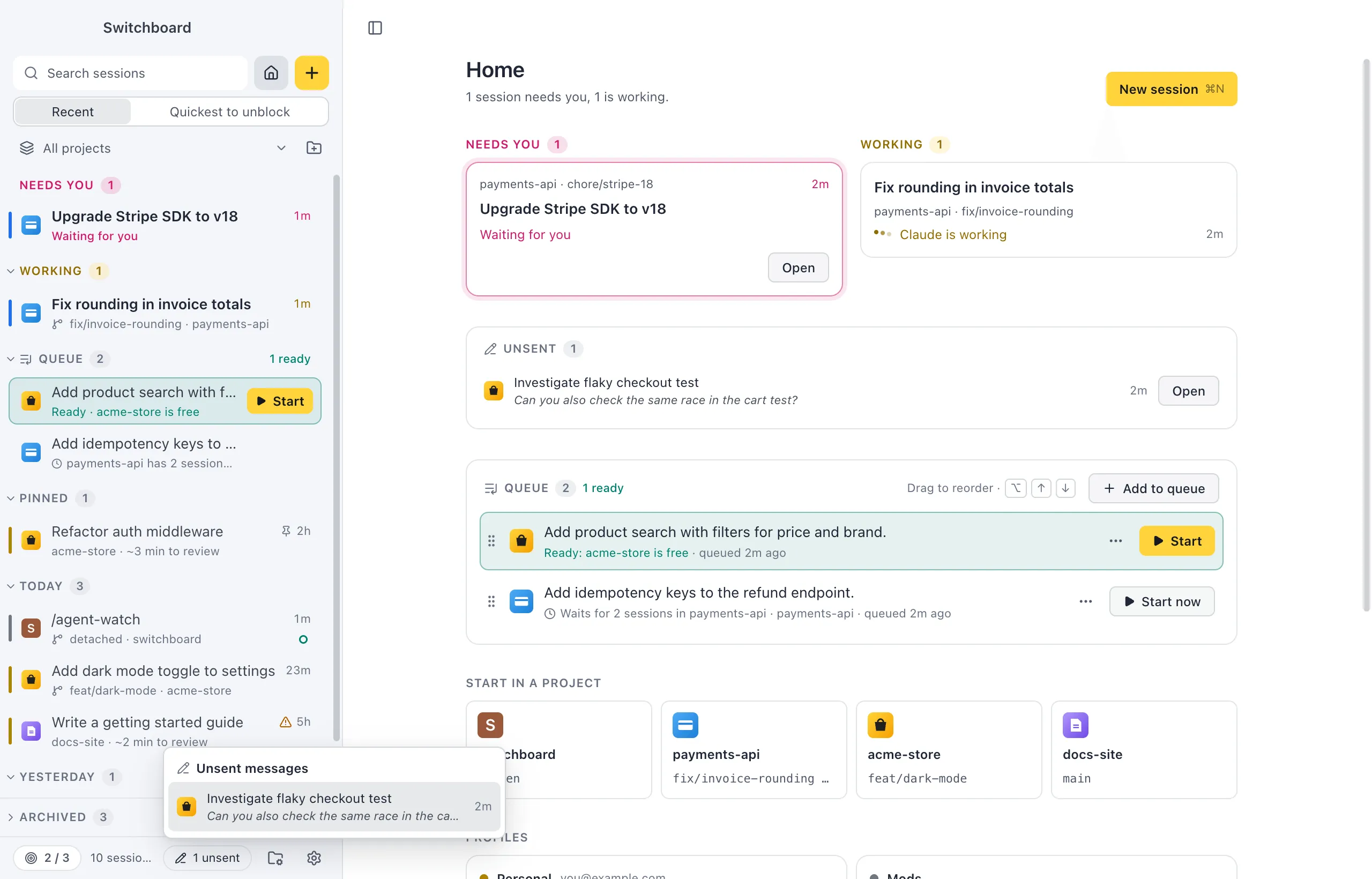Click the add project folder icon
Screen dimensions: 1372x879
coord(314,148)
